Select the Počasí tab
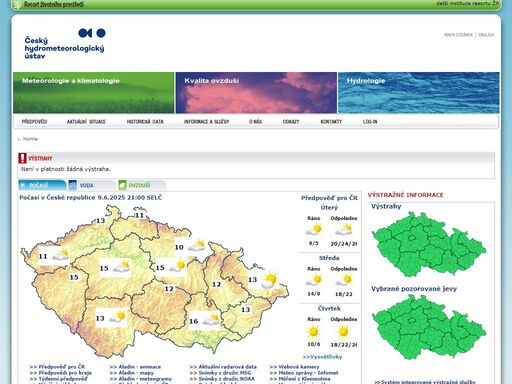This screenshot has height=384, width=512. (42, 185)
